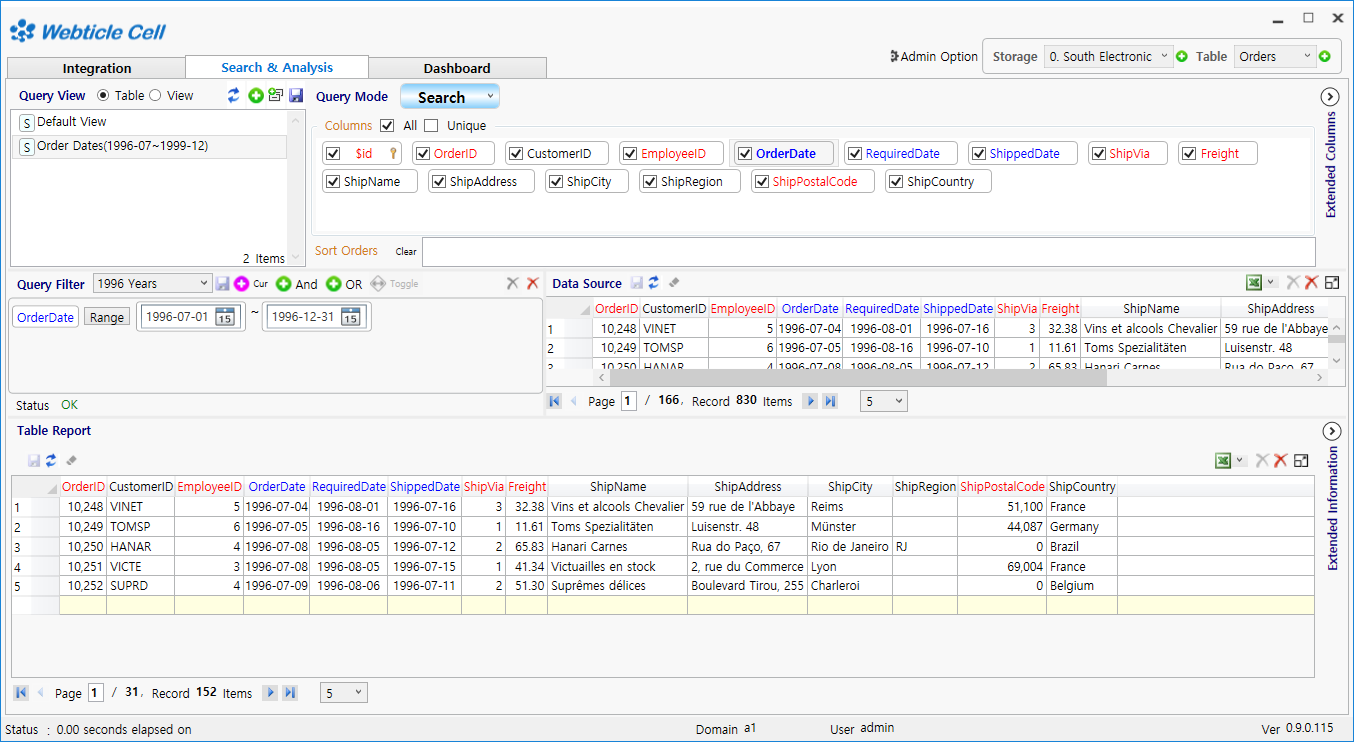Export Data Source grid to Excel
This screenshot has height=742, width=1354.
(1253, 283)
